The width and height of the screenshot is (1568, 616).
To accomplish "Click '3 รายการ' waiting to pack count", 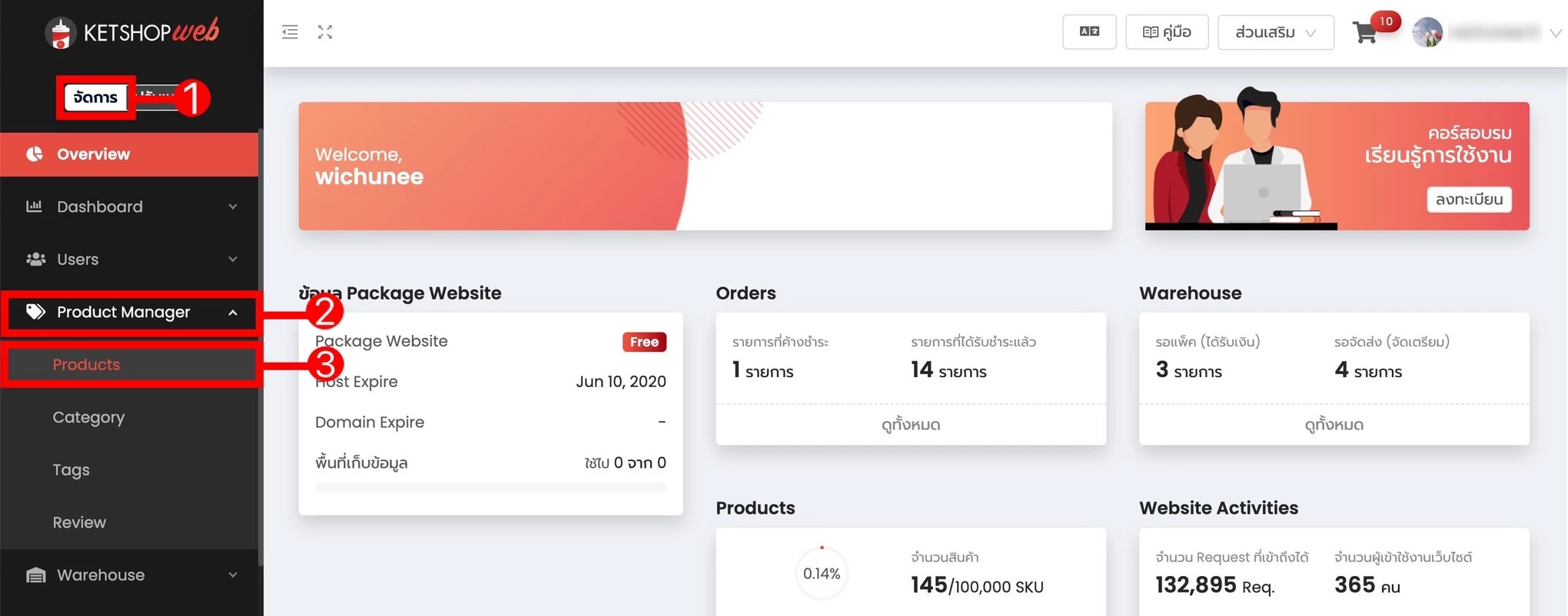I will pyautogui.click(x=1188, y=370).
